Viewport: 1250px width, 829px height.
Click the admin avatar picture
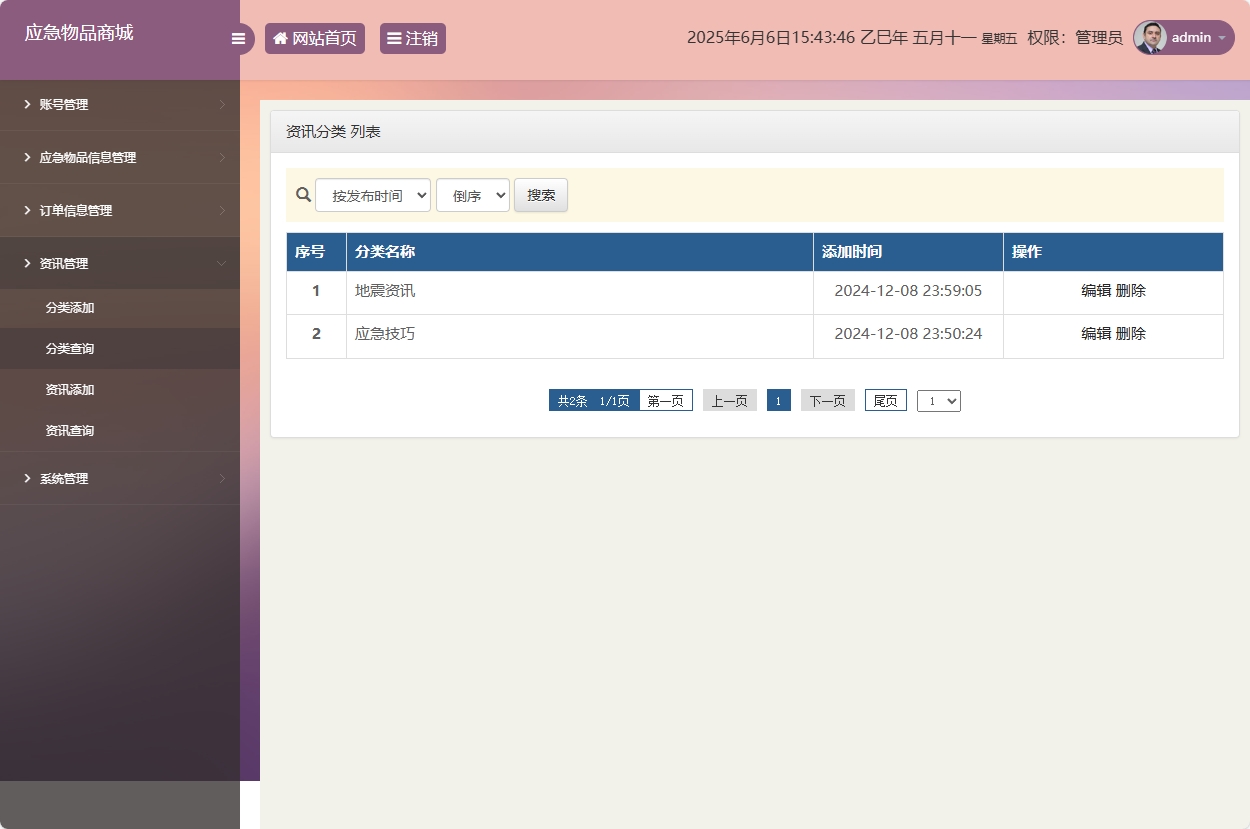click(x=1150, y=38)
